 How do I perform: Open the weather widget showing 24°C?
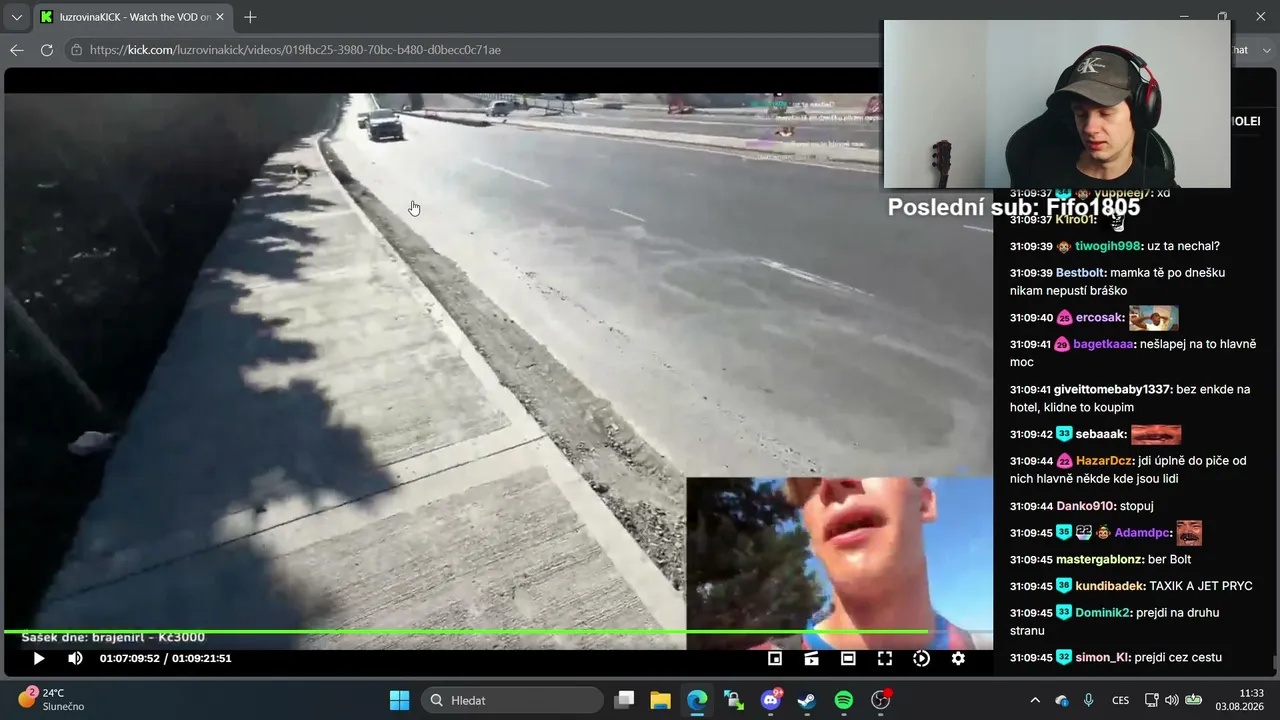point(52,700)
